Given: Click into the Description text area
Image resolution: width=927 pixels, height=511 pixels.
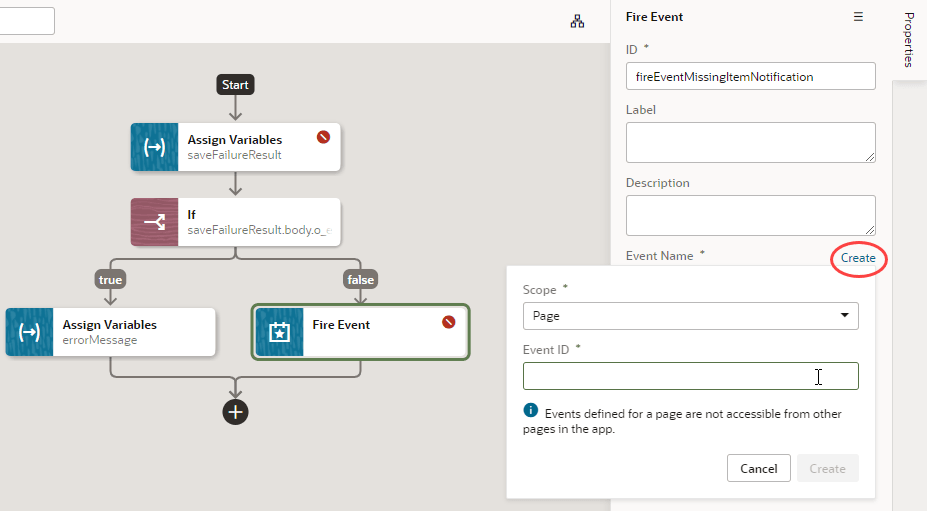Looking at the screenshot, I should click(751, 215).
